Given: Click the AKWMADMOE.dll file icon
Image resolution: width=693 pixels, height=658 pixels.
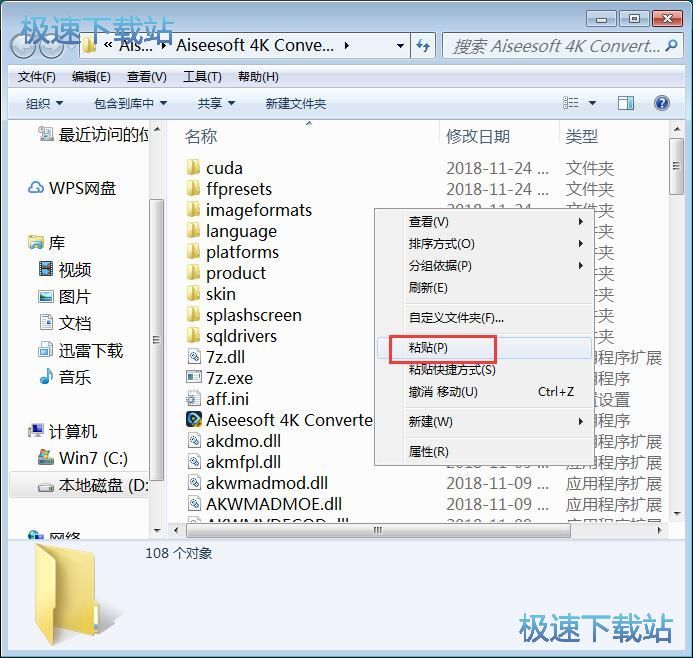Looking at the screenshot, I should click(x=194, y=504).
